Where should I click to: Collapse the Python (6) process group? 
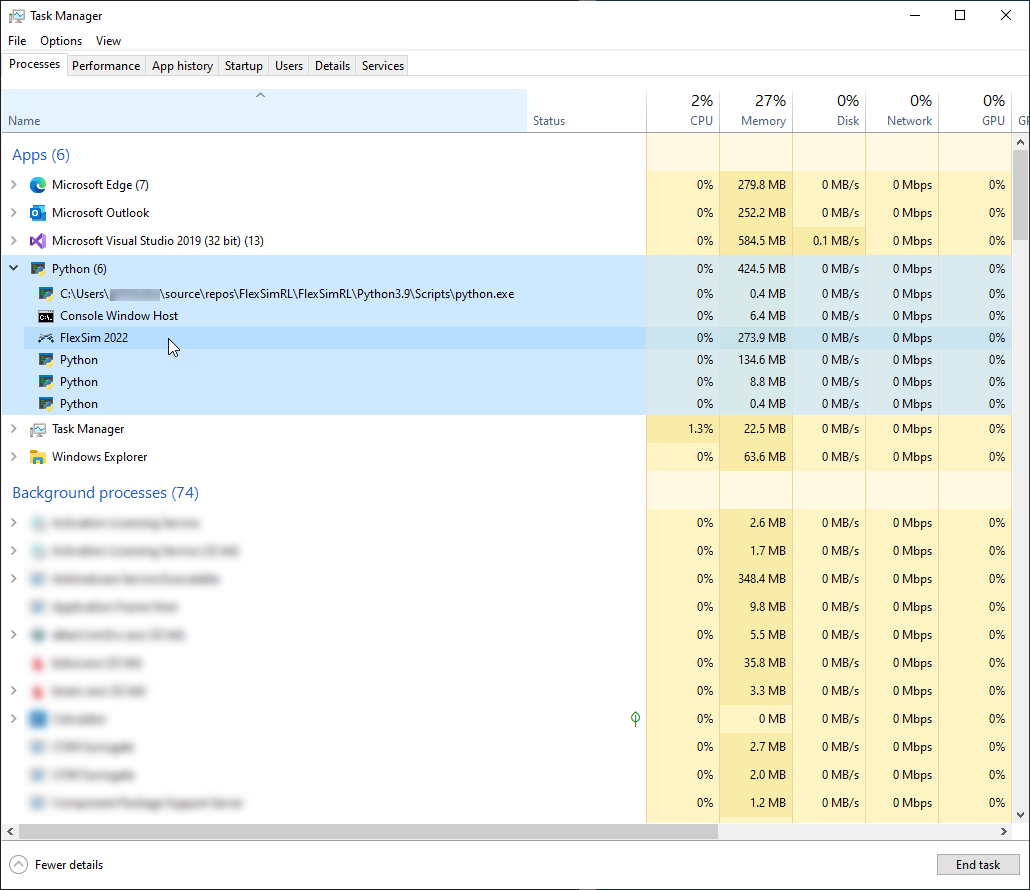(x=13, y=269)
